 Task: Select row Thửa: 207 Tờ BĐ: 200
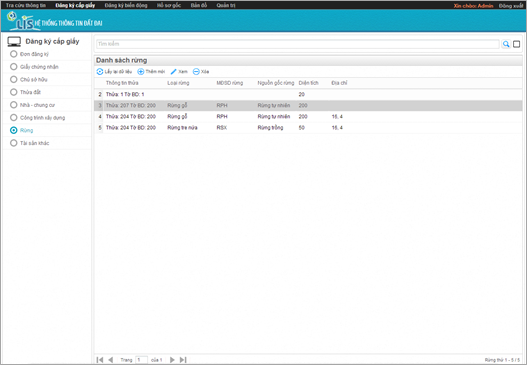[308, 106]
